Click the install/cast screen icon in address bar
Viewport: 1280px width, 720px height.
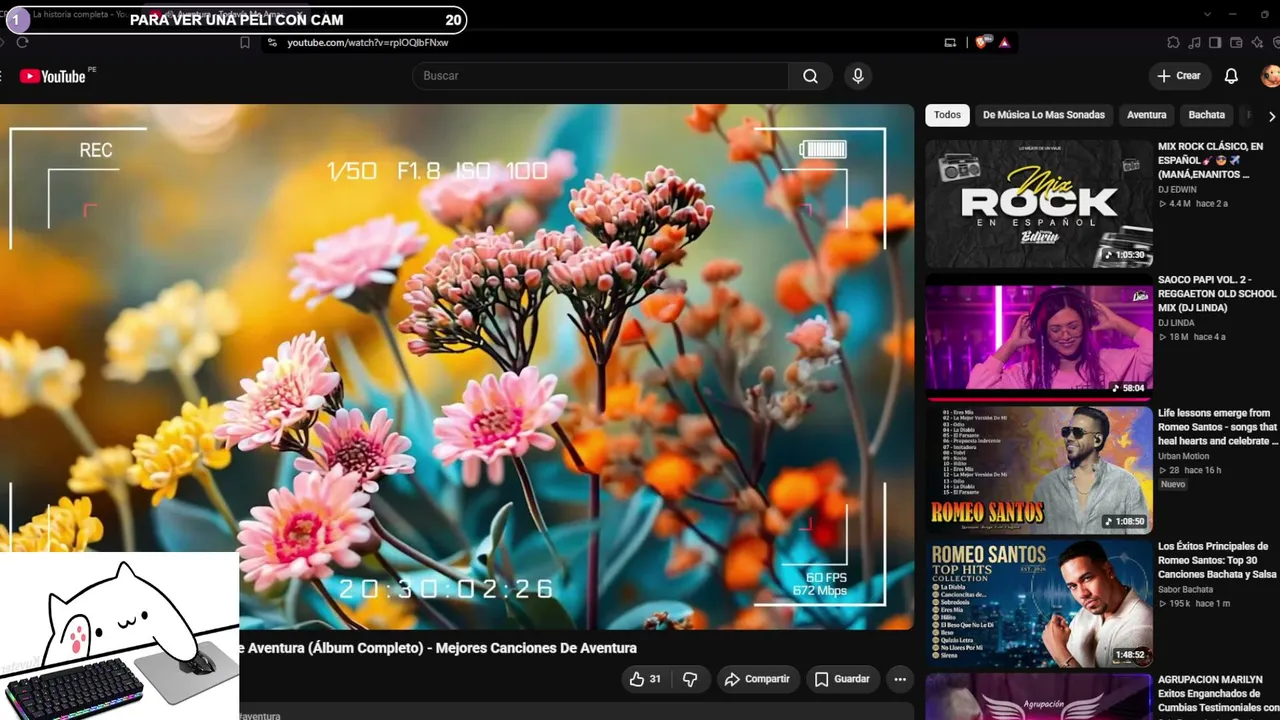coord(950,42)
